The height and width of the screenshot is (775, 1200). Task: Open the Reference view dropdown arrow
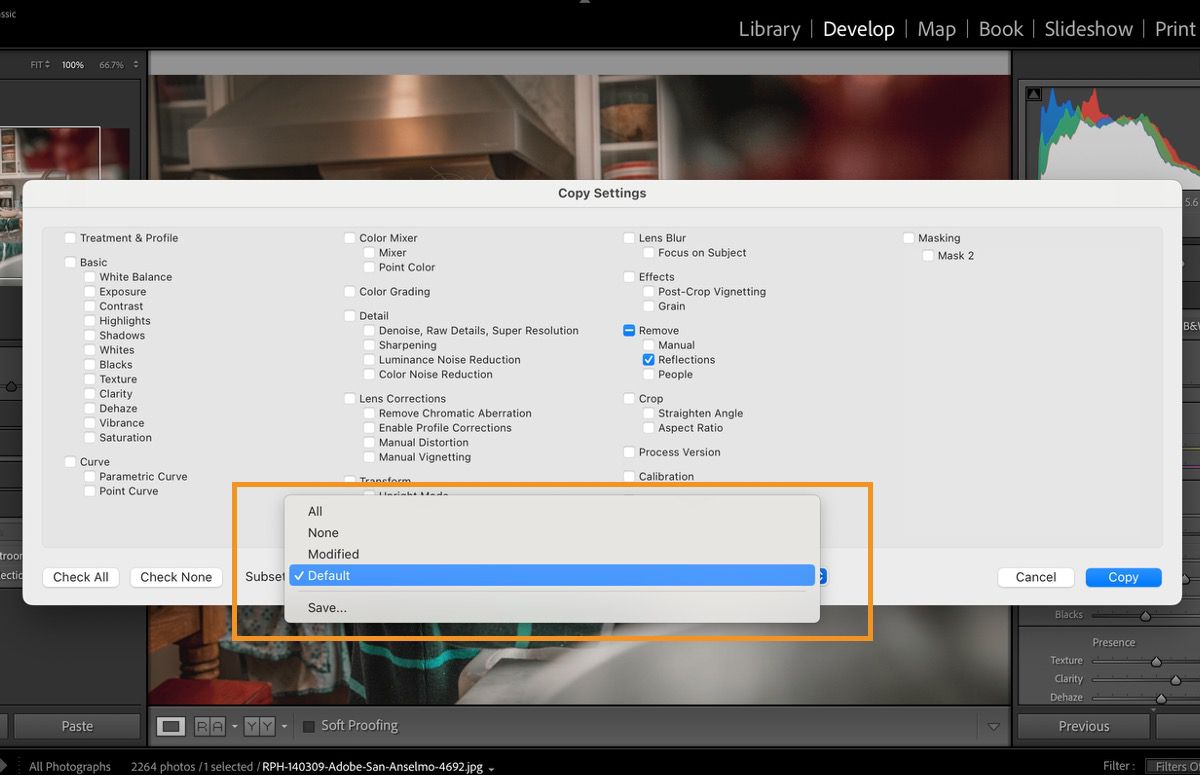[235, 727]
